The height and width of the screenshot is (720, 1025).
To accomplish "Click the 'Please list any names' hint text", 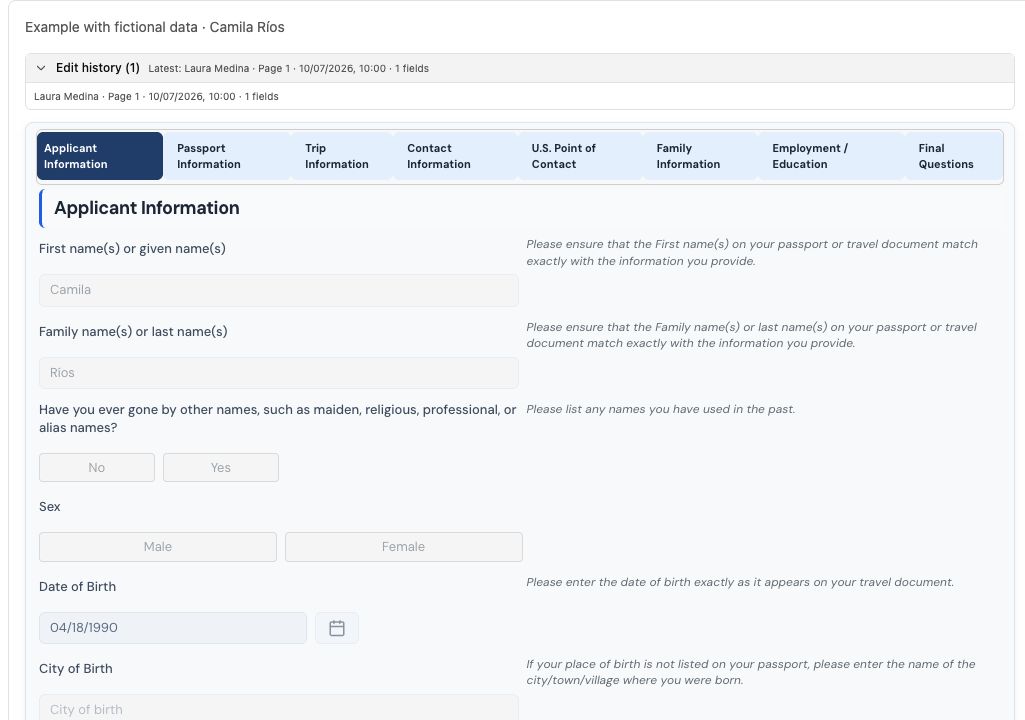I will [x=660, y=409].
